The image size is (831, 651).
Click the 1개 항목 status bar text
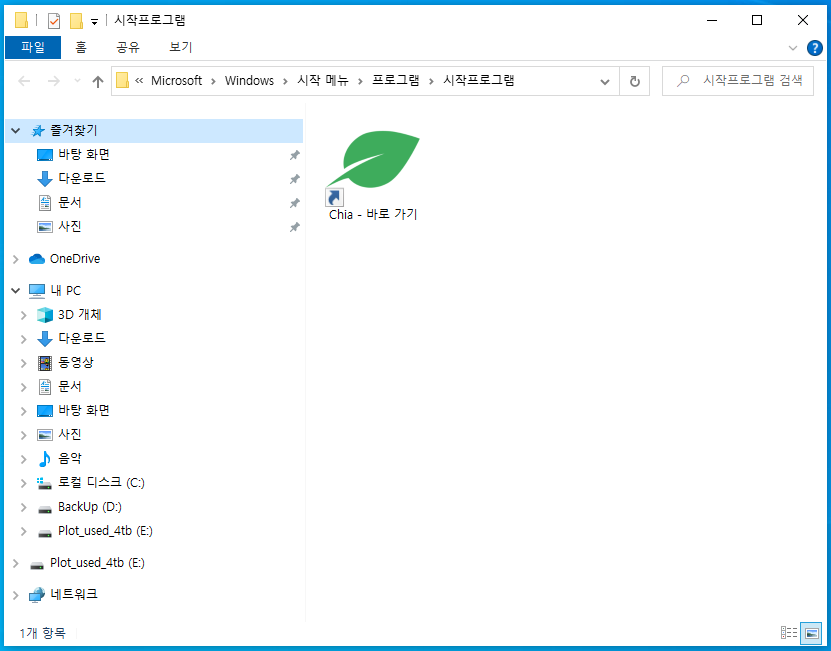(x=42, y=632)
